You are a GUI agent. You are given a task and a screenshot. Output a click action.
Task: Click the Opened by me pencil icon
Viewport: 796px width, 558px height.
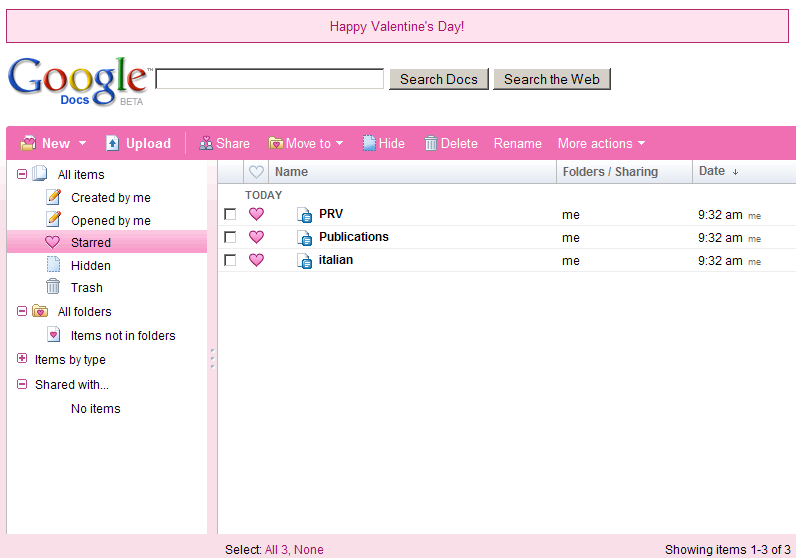coord(53,219)
